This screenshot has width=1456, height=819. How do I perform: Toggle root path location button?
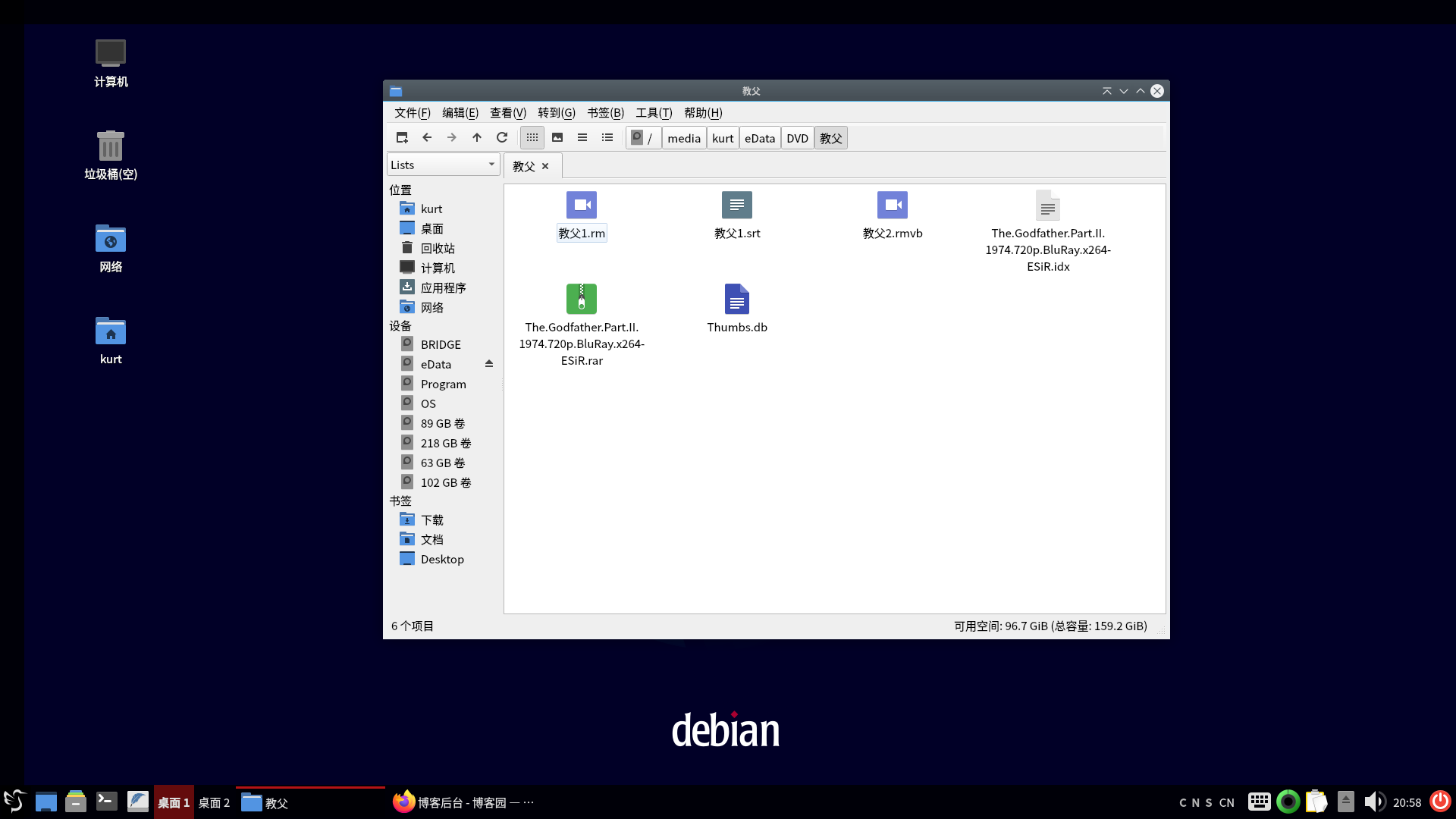(643, 138)
